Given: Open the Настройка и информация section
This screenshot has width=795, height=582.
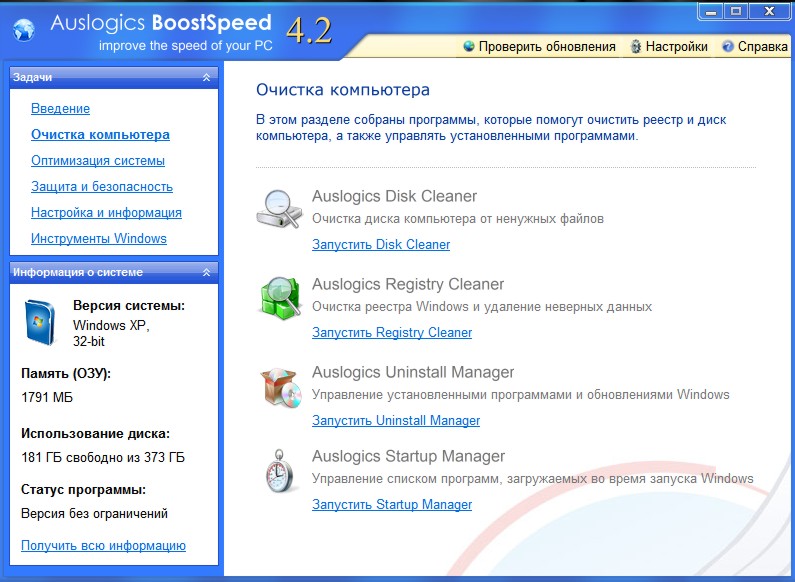Looking at the screenshot, I should click(x=106, y=212).
